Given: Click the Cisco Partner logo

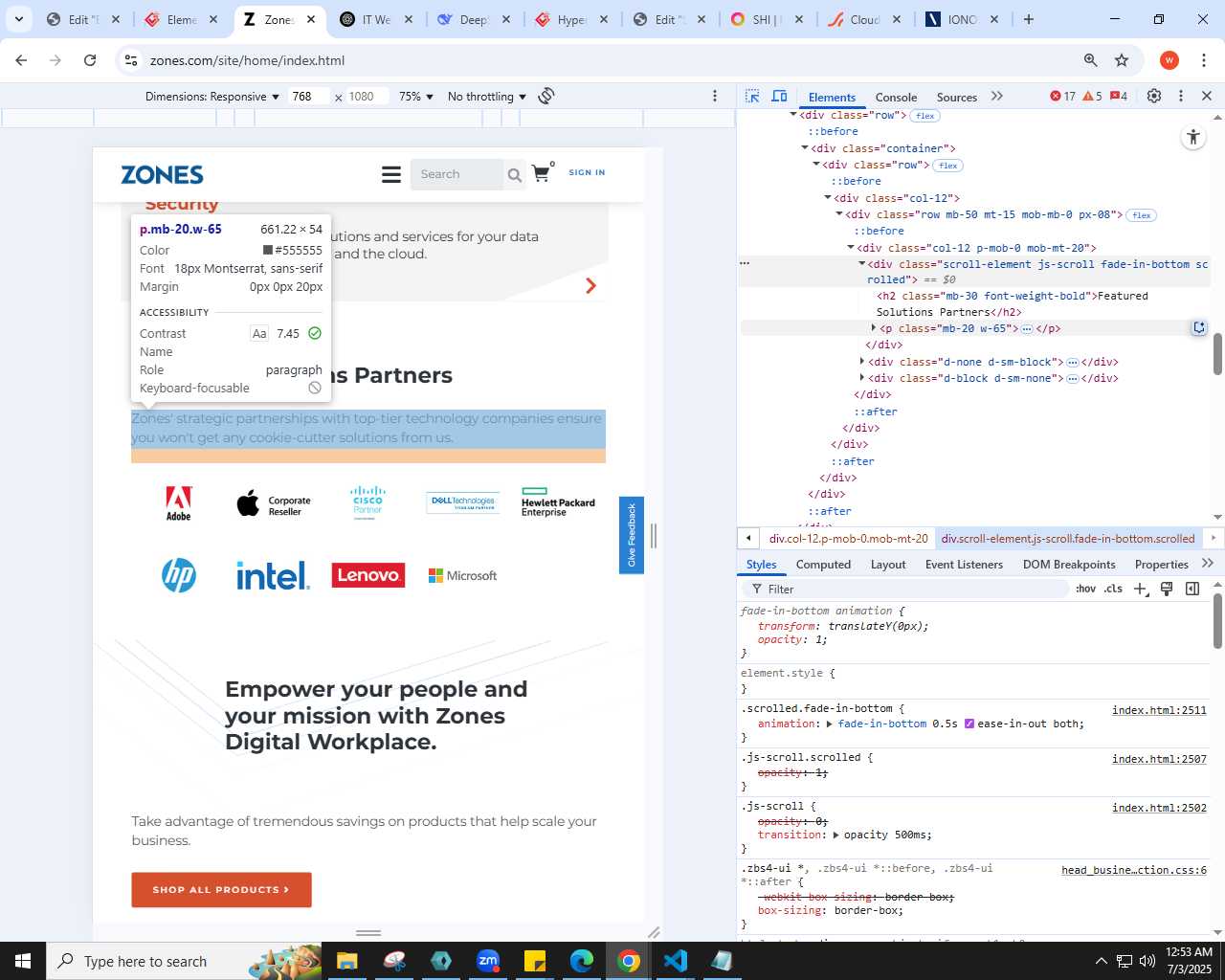Looking at the screenshot, I should pyautogui.click(x=367, y=501).
